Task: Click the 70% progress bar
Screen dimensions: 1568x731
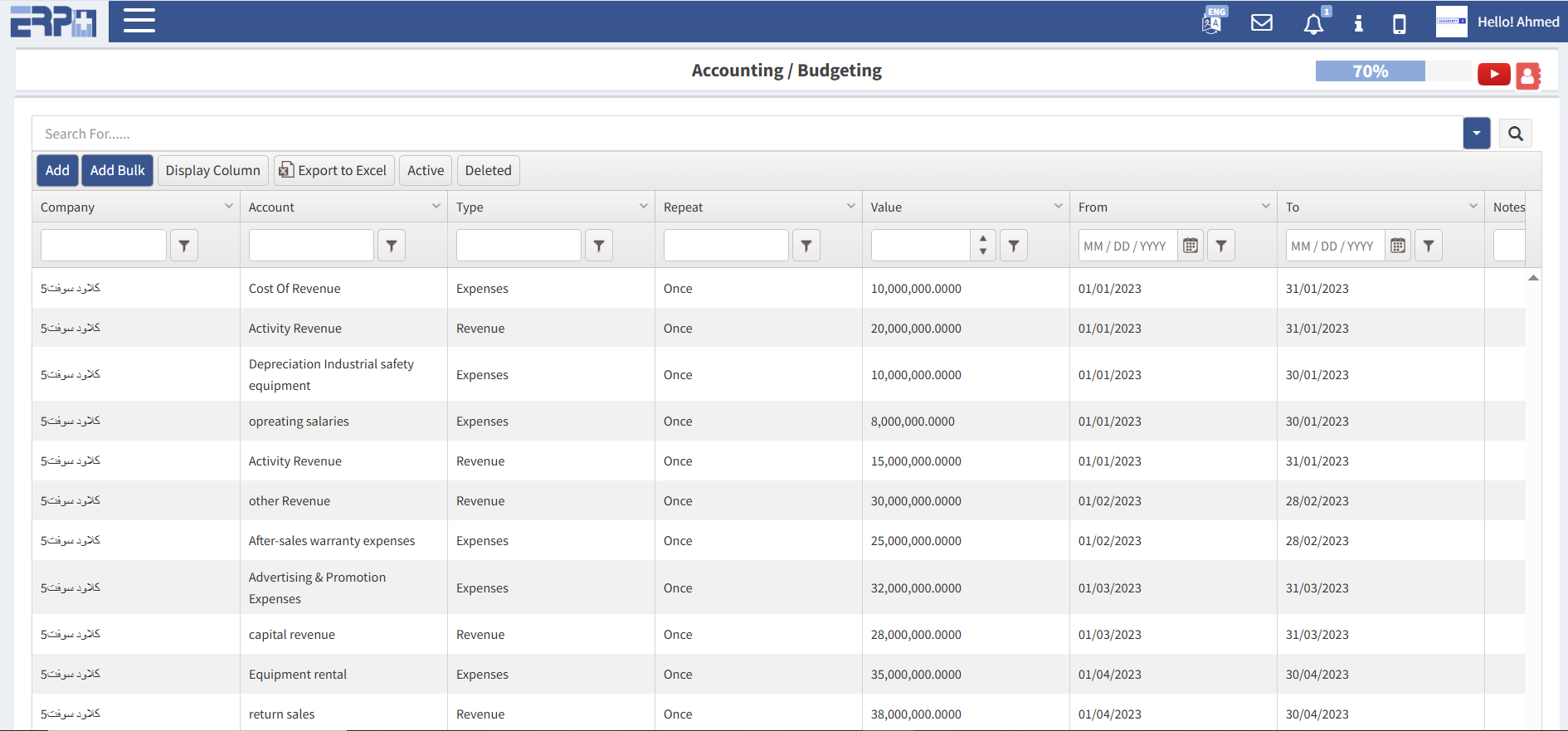Action: pyautogui.click(x=1370, y=71)
